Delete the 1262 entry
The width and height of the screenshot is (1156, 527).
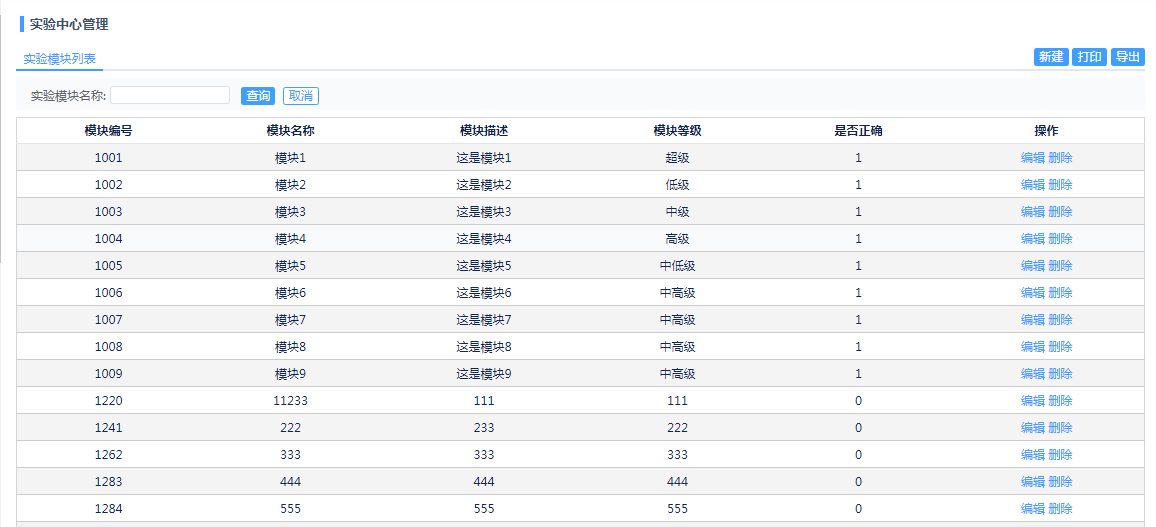[1060, 455]
